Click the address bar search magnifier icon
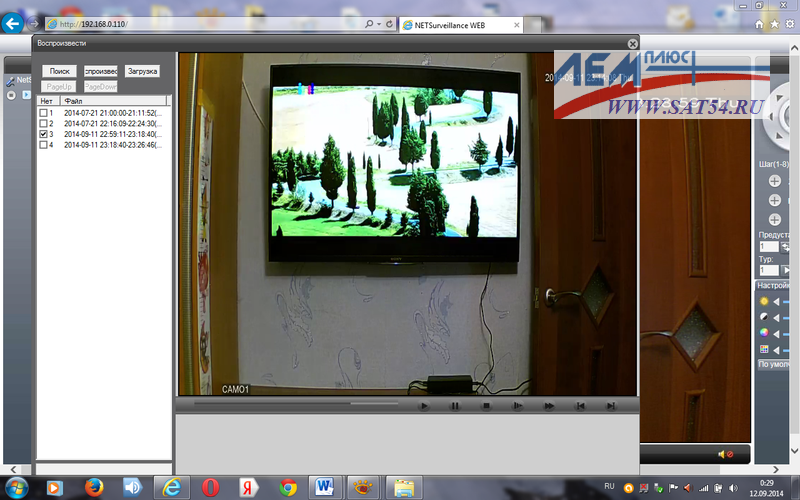This screenshot has width=800, height=500. tap(369, 24)
